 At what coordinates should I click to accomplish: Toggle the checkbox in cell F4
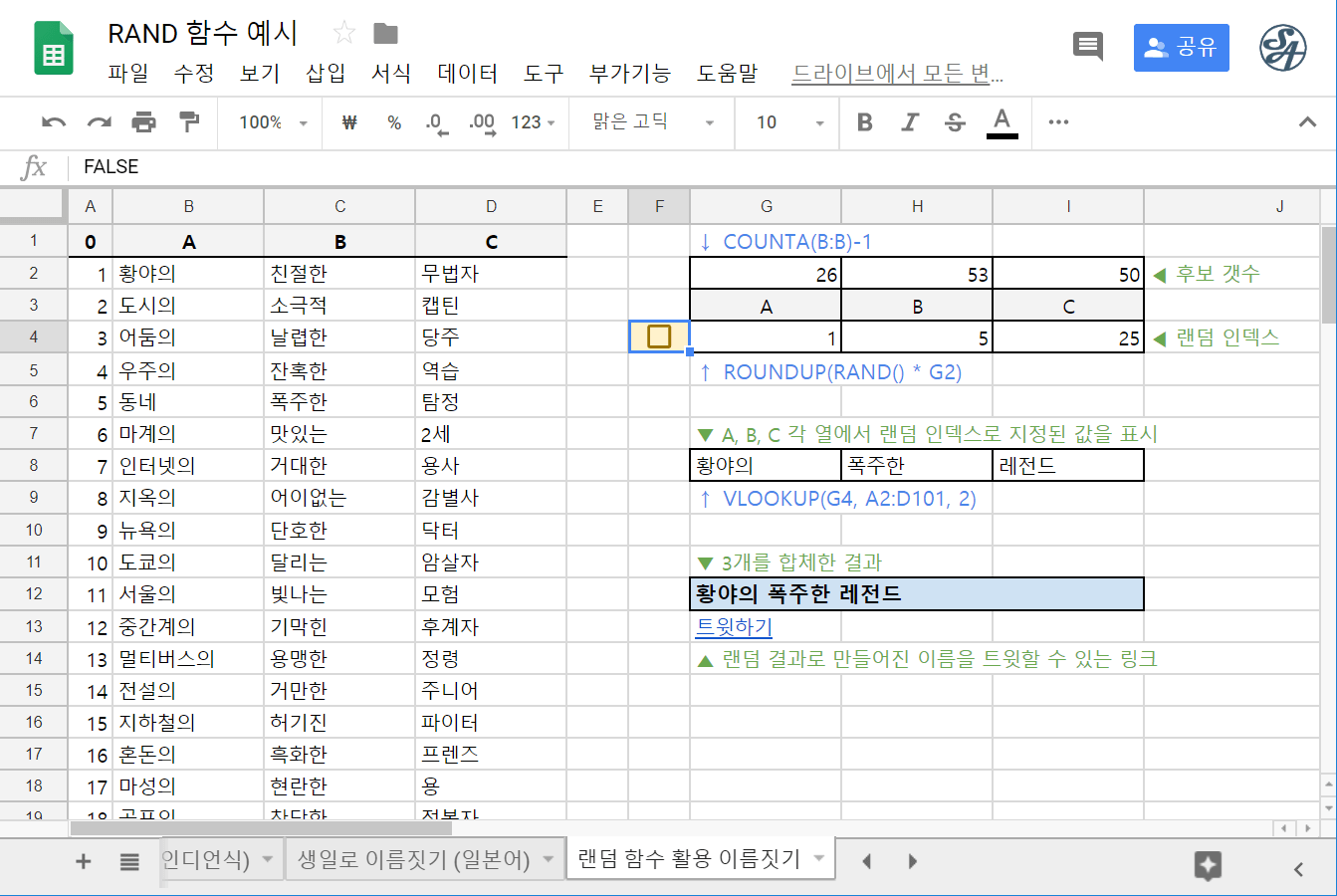point(659,336)
